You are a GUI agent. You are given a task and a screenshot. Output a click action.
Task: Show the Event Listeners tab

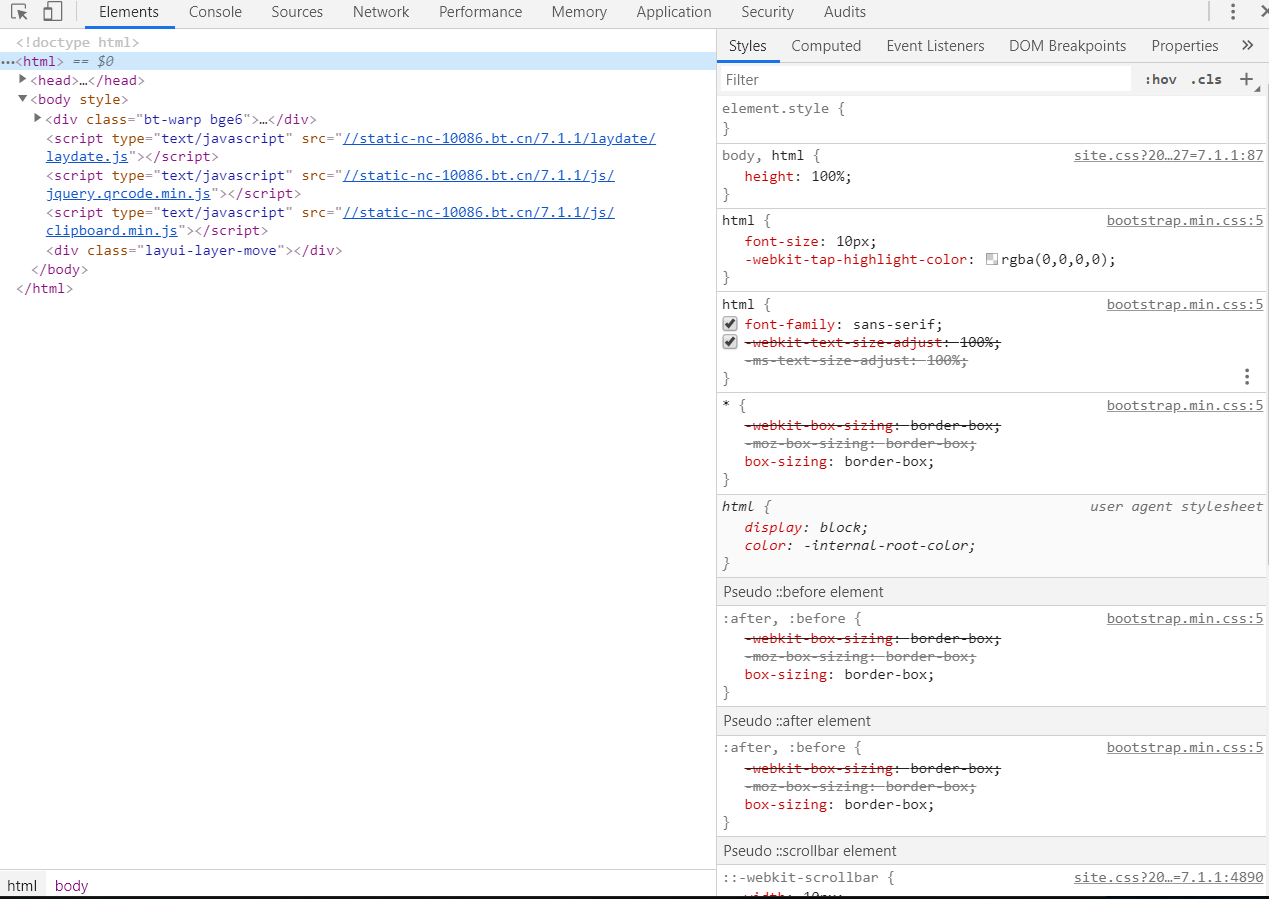coord(935,46)
